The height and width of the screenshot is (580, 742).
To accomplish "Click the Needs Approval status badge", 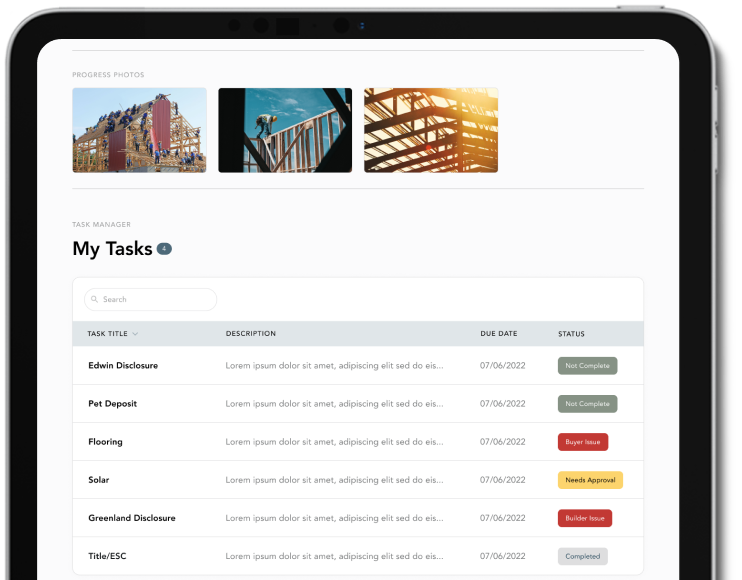I will point(590,480).
